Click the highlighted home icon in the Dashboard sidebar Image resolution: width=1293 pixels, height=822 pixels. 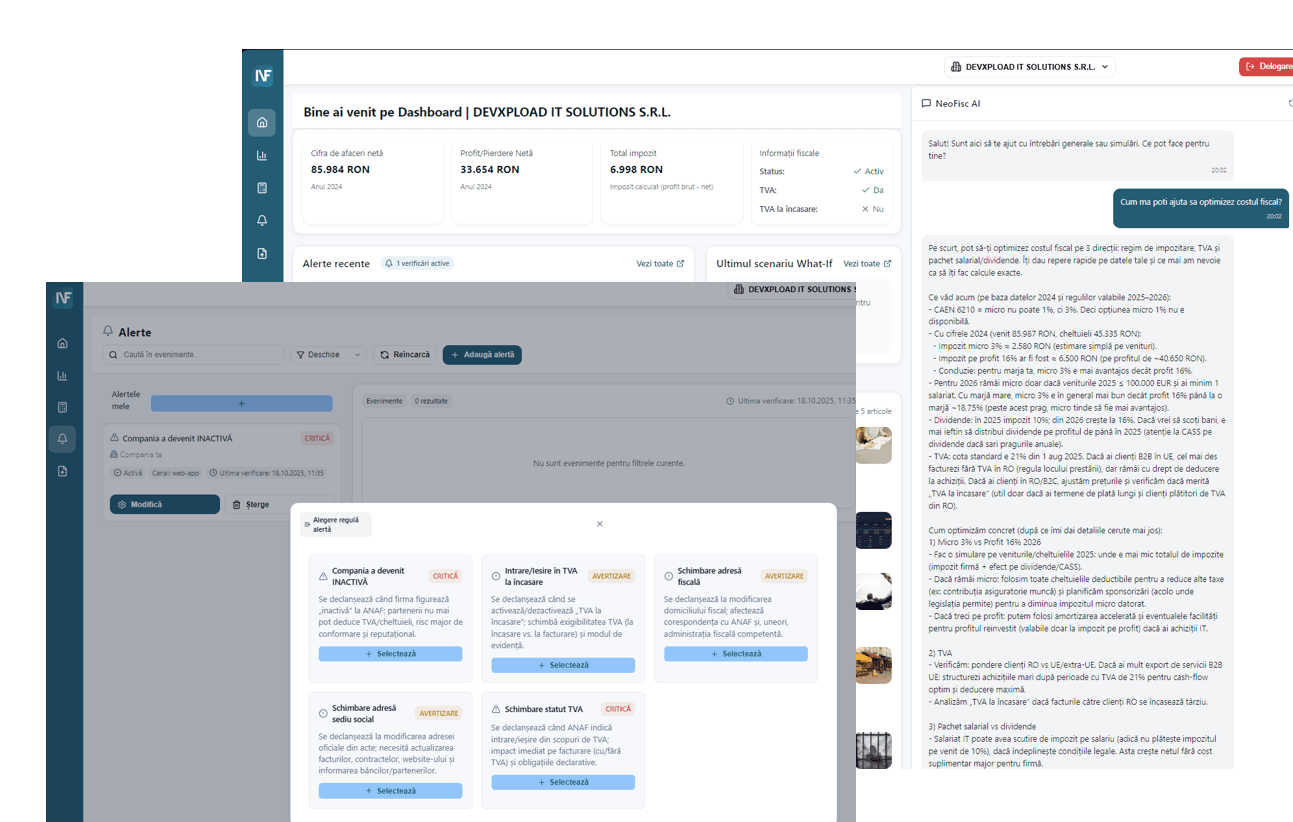click(262, 123)
